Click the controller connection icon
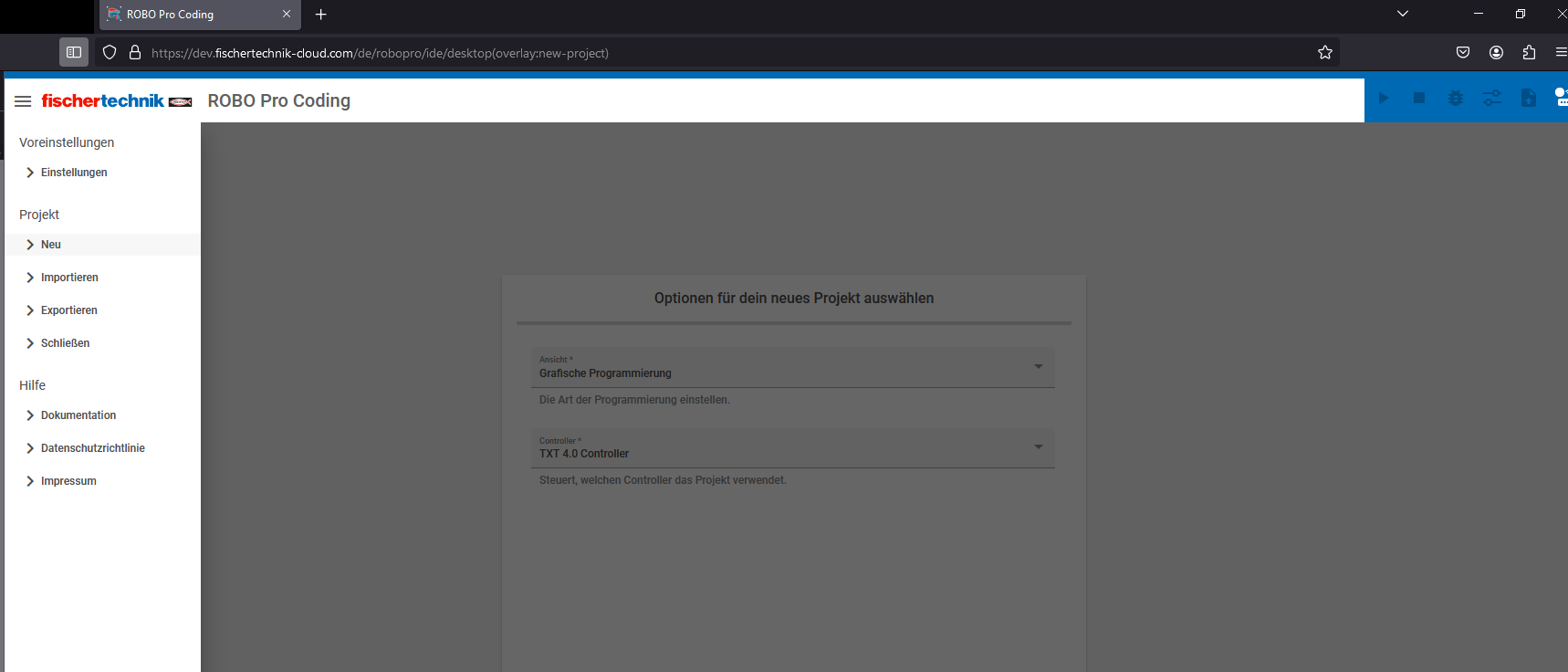This screenshot has width=1568, height=672. point(1560,98)
